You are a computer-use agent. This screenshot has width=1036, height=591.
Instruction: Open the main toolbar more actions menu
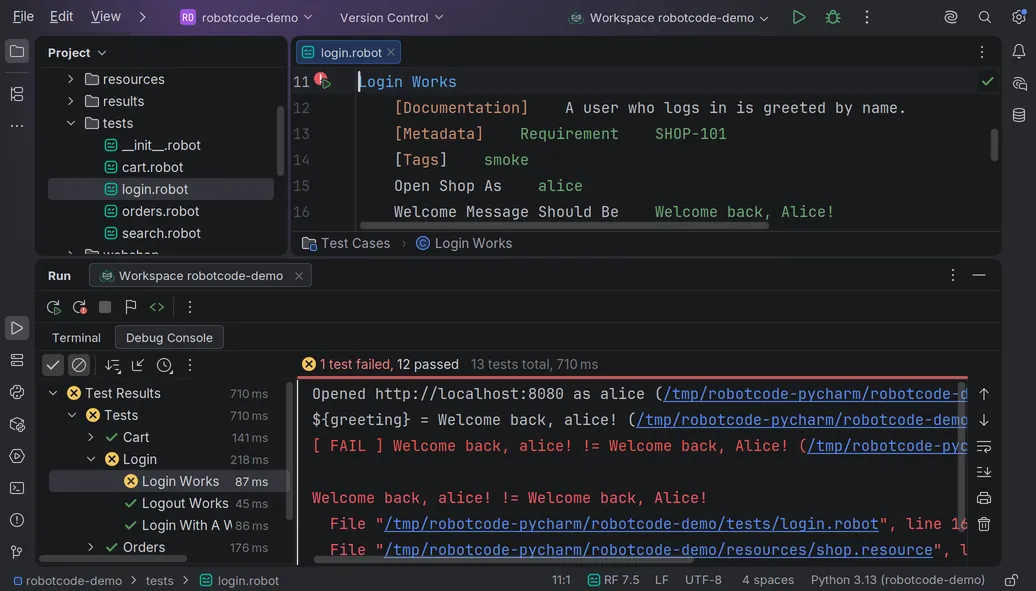coord(867,18)
